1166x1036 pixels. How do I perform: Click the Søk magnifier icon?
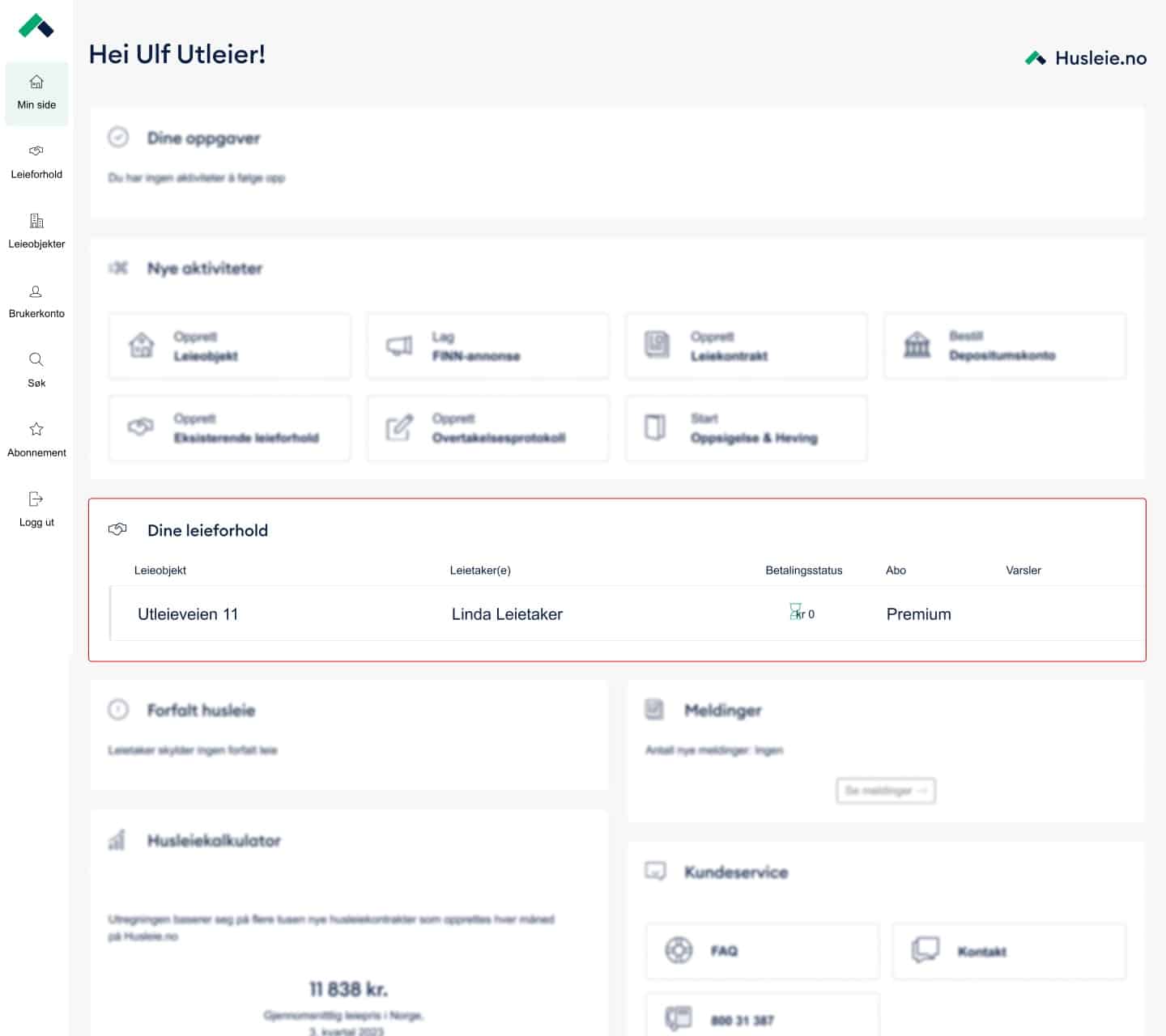(x=36, y=359)
